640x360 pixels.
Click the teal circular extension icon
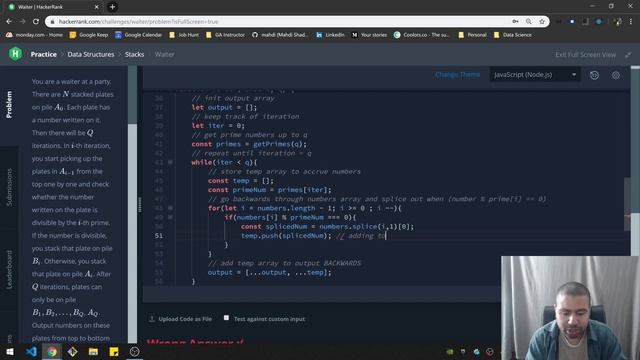point(599,22)
